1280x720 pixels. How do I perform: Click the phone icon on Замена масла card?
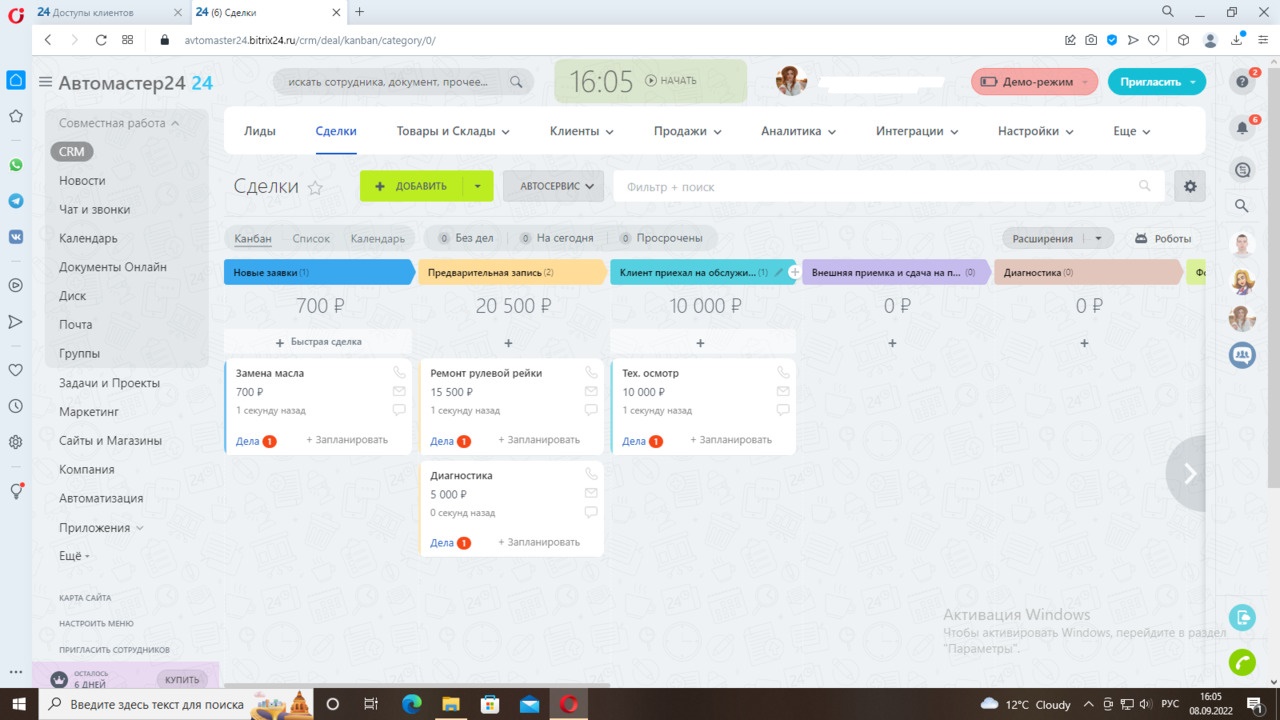399,373
